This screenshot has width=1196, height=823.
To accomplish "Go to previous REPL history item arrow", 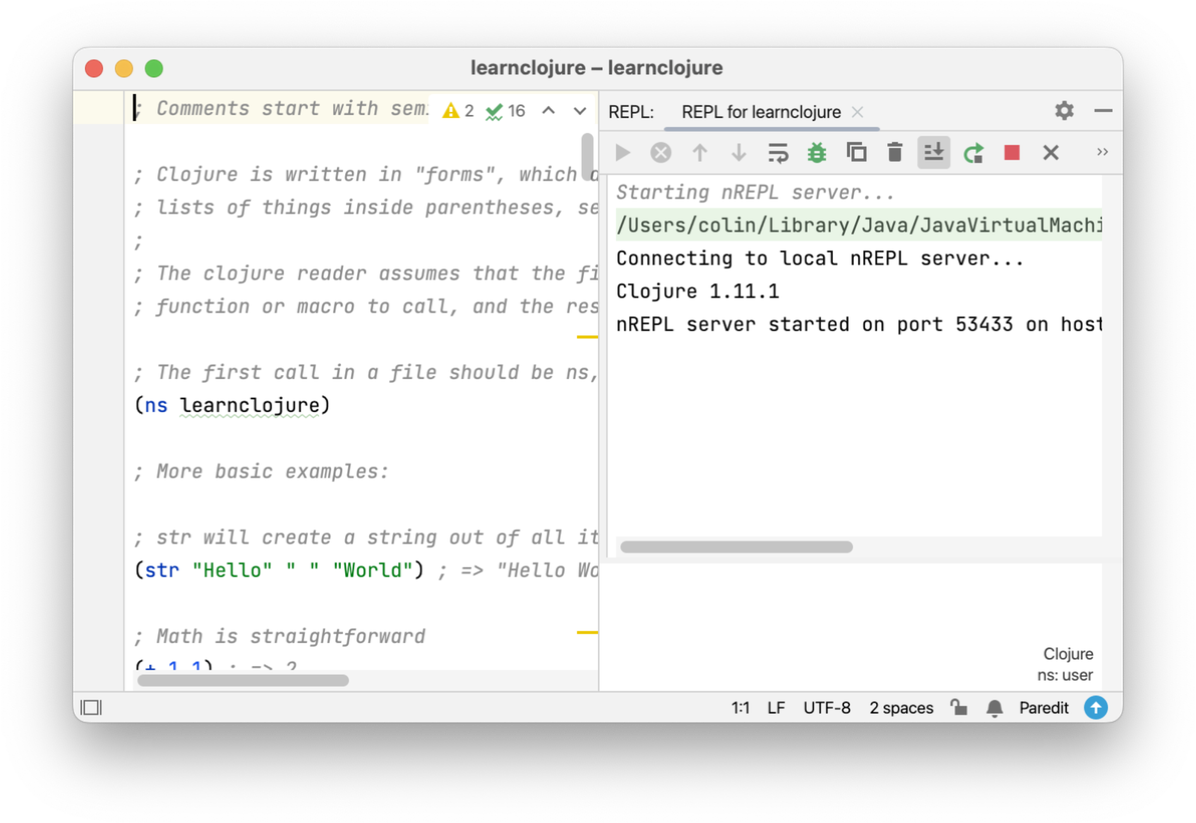I will 699,153.
